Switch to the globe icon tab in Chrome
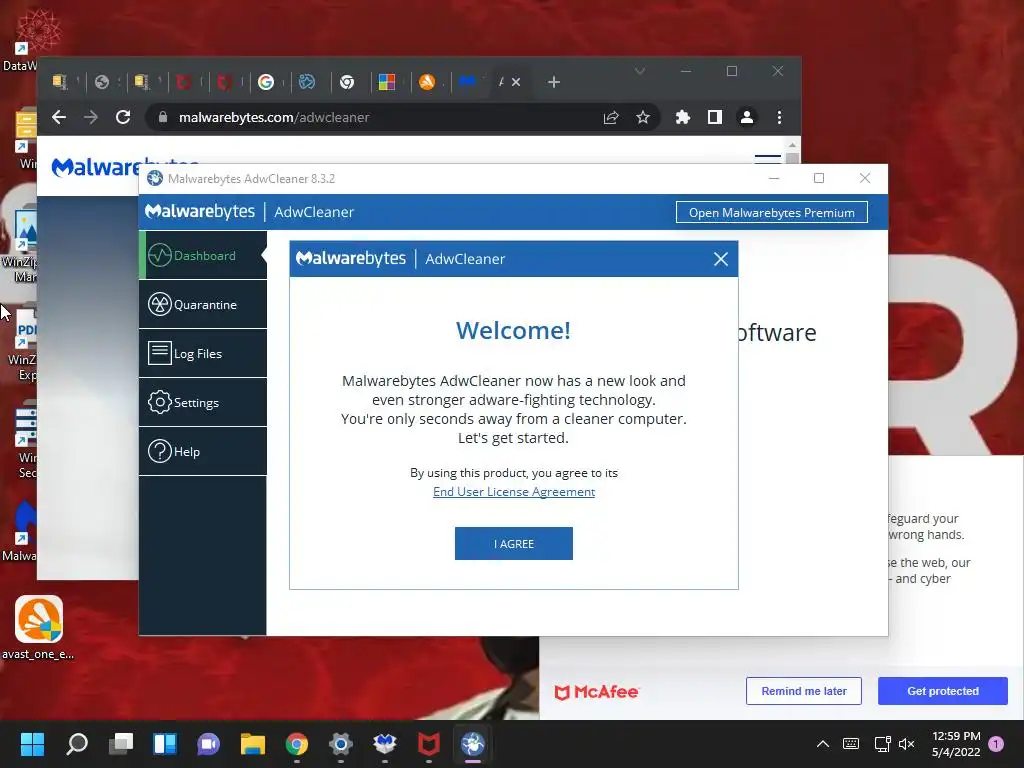 point(102,82)
